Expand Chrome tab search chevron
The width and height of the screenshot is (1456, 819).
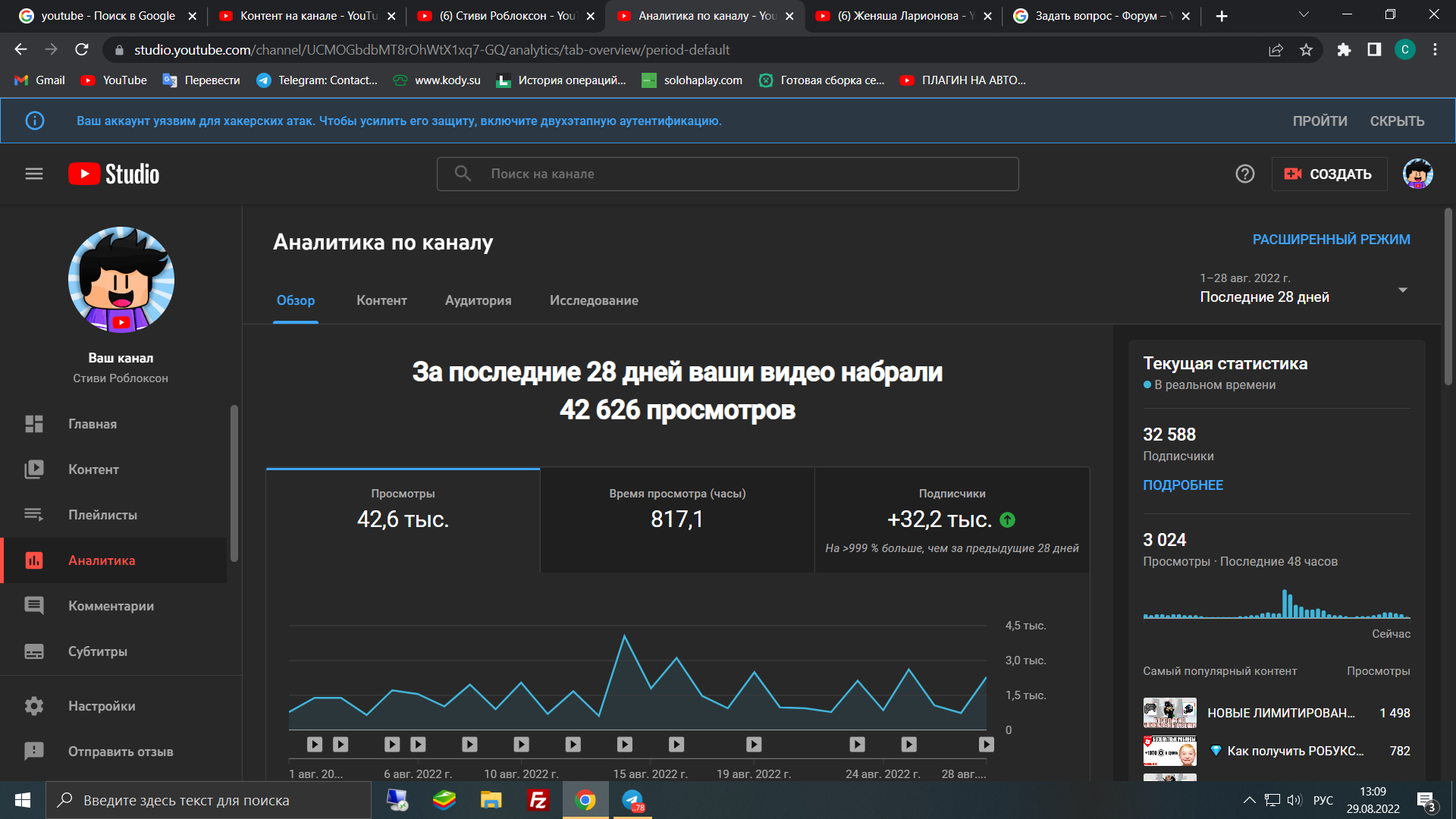(x=1303, y=15)
